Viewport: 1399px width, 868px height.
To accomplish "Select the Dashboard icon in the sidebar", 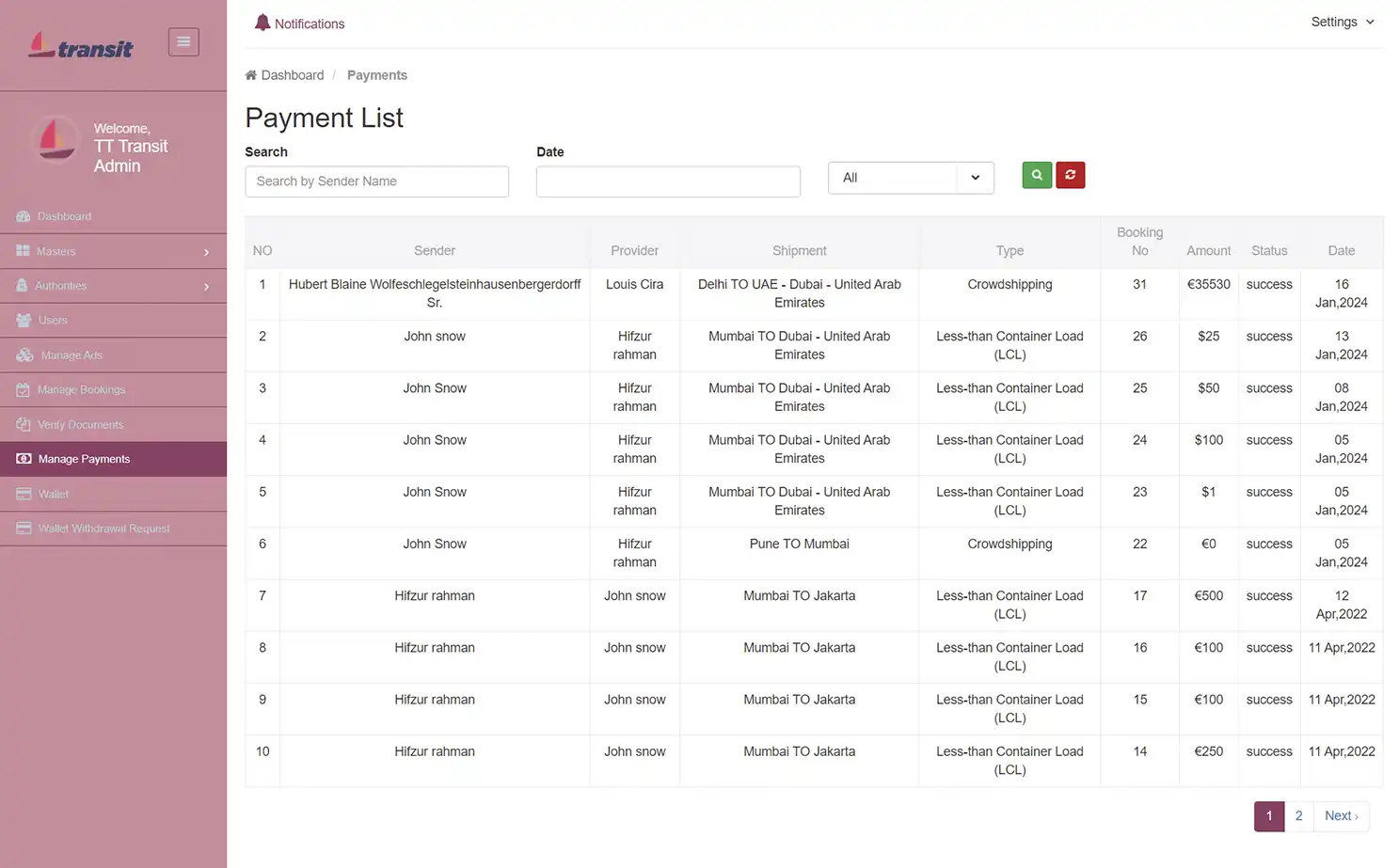I will point(23,216).
